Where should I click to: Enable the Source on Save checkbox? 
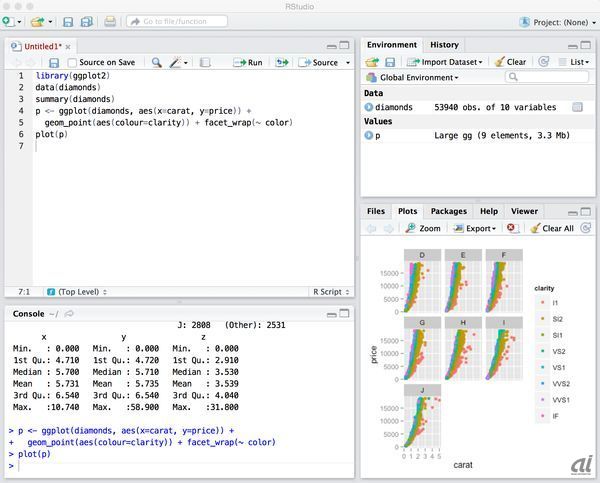pyautogui.click(x=72, y=62)
